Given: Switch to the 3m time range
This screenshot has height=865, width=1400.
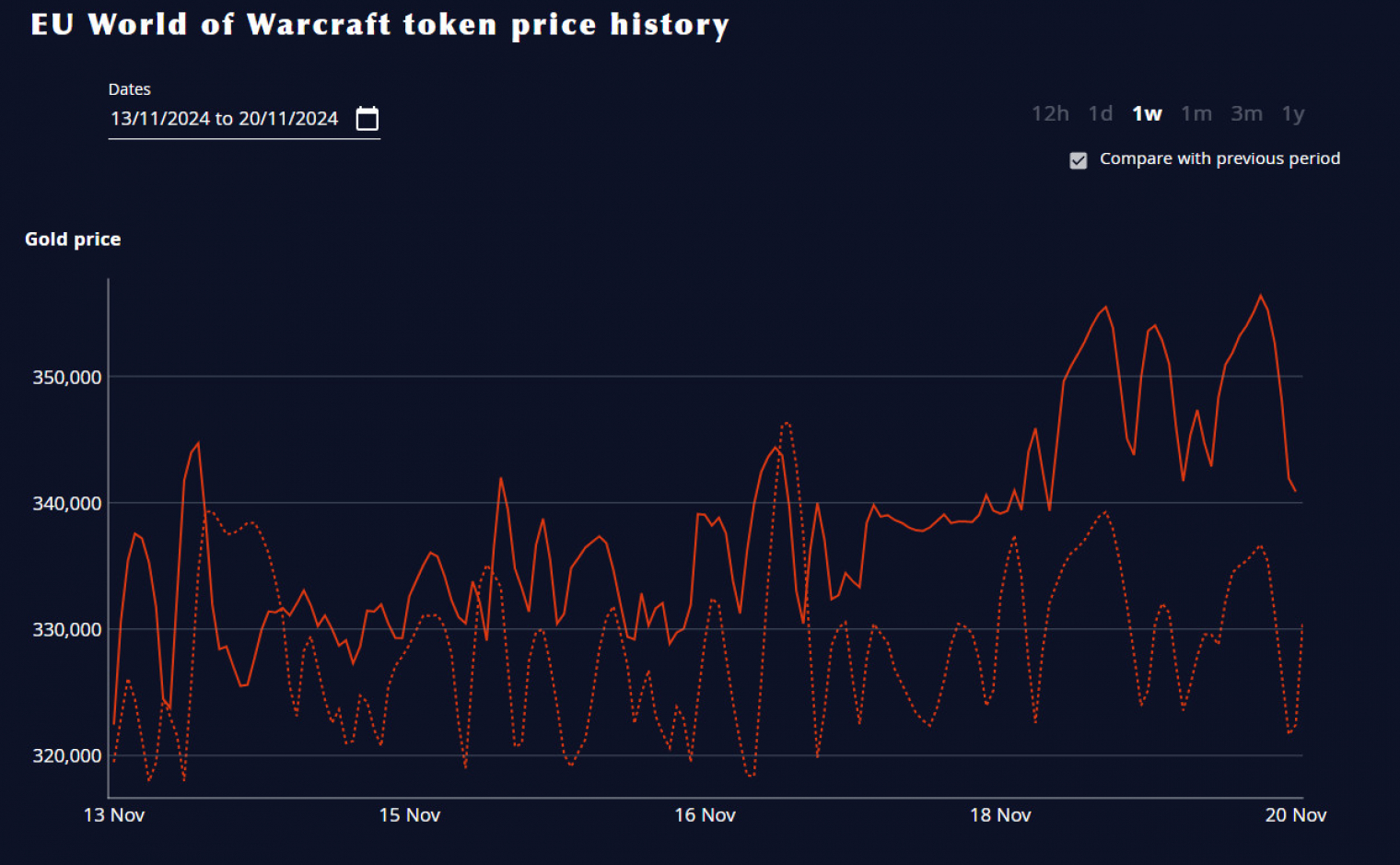Looking at the screenshot, I should coord(1247,113).
